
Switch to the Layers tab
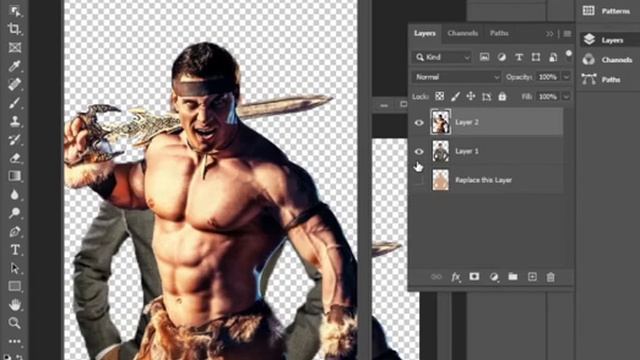pos(425,33)
